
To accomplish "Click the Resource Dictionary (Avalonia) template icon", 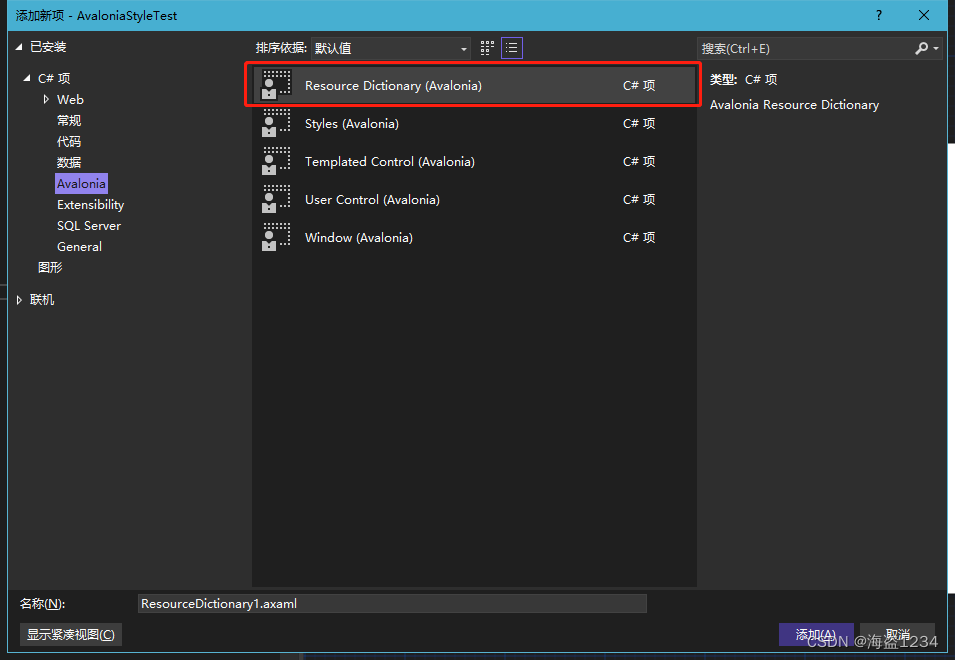I will click(x=276, y=85).
